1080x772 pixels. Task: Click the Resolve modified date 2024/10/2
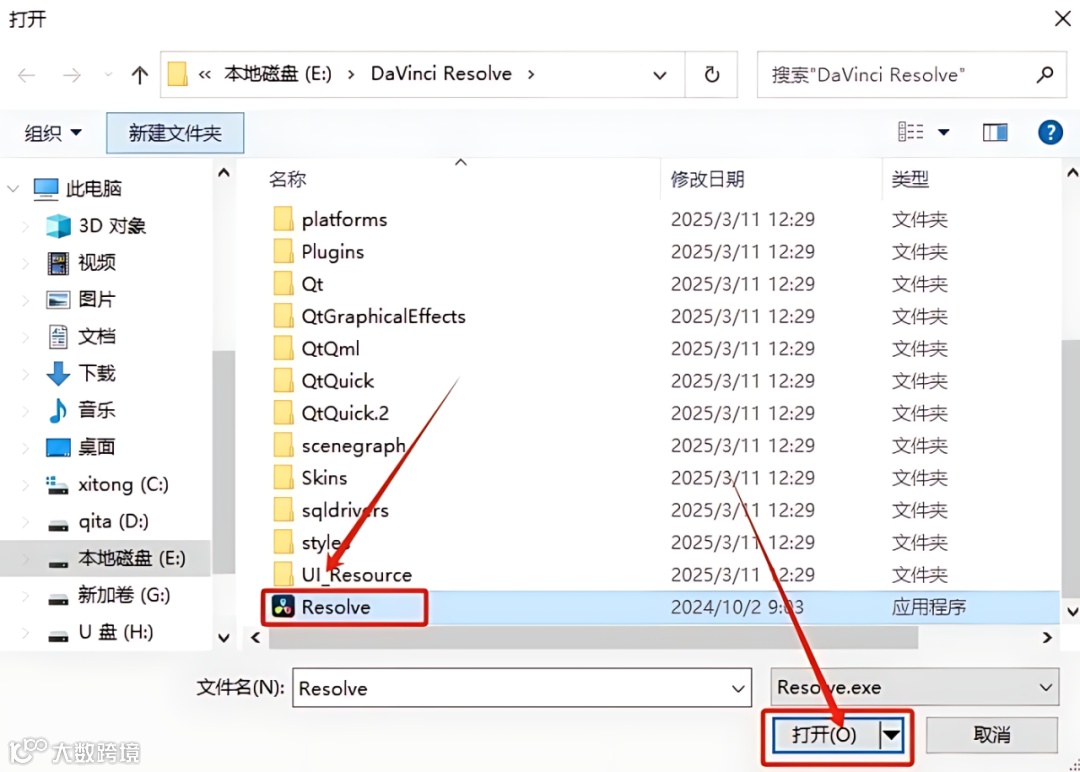737,607
